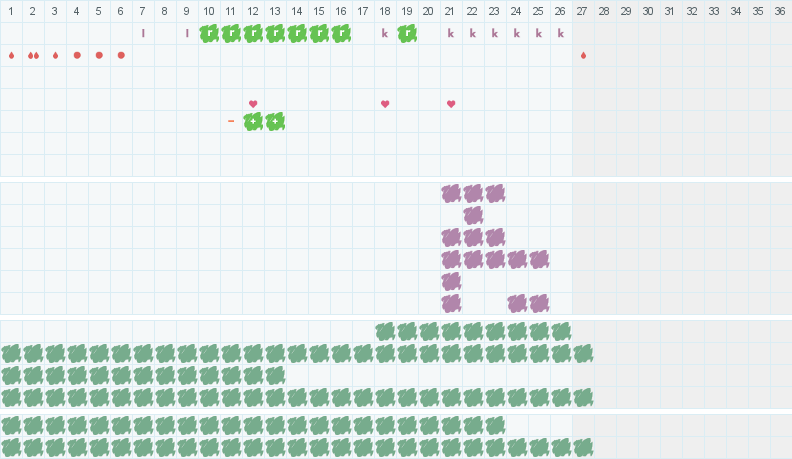Click the 'l' marker on day 7
This screenshot has width=792, height=459.
(143, 33)
